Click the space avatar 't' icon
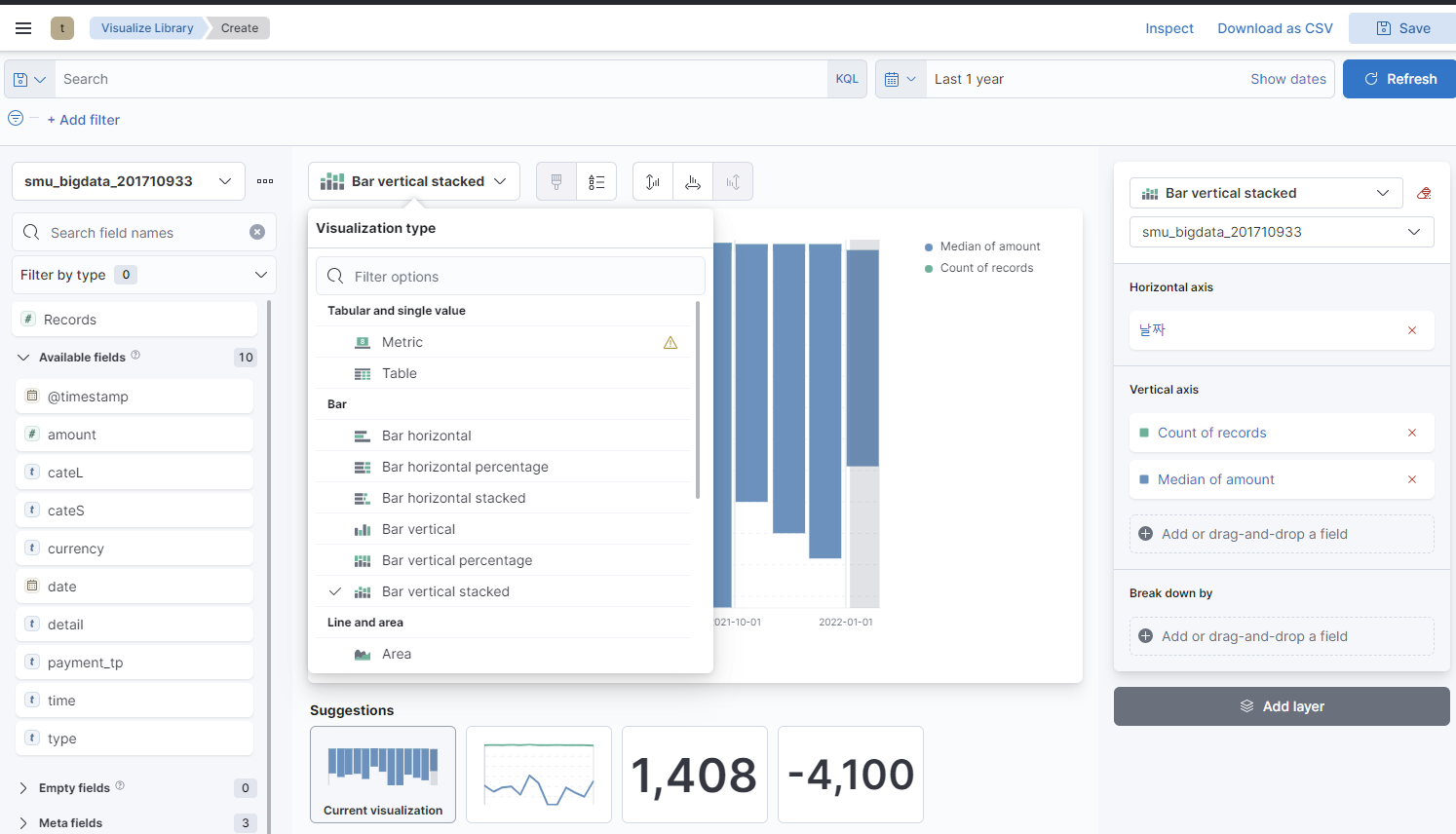Screen dimensions: 1456x834 click(x=62, y=28)
